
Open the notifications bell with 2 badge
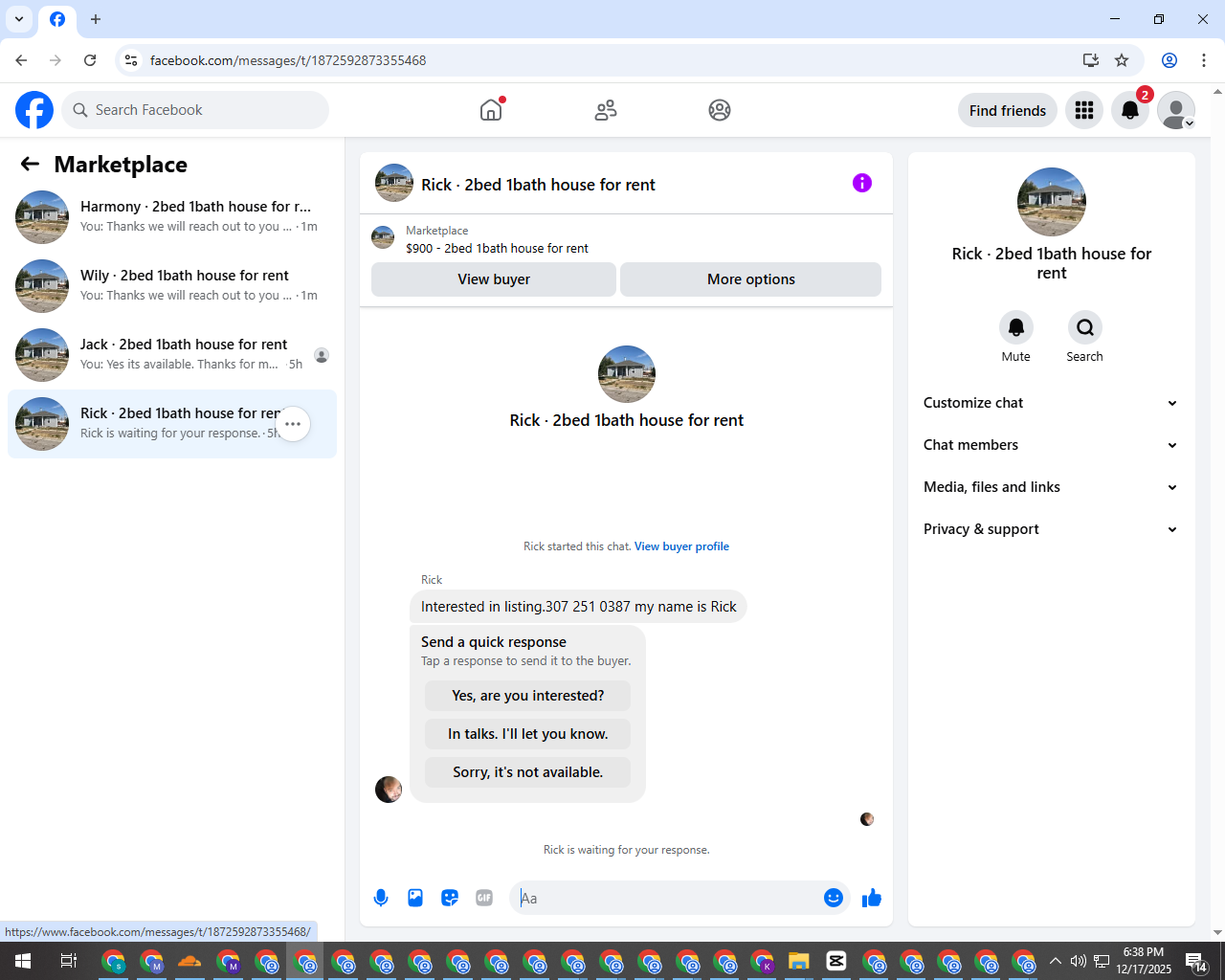pos(1130,110)
